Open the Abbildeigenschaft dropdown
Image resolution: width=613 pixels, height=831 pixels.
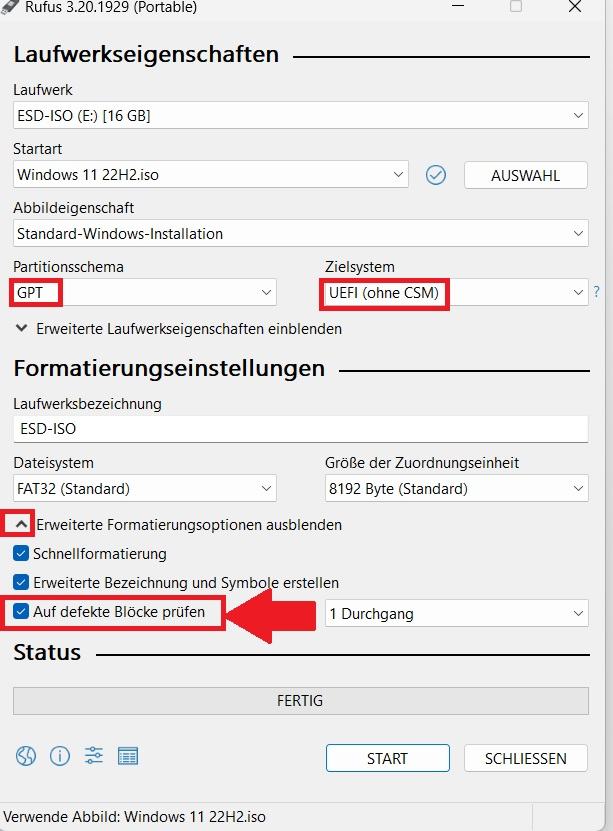coord(300,233)
